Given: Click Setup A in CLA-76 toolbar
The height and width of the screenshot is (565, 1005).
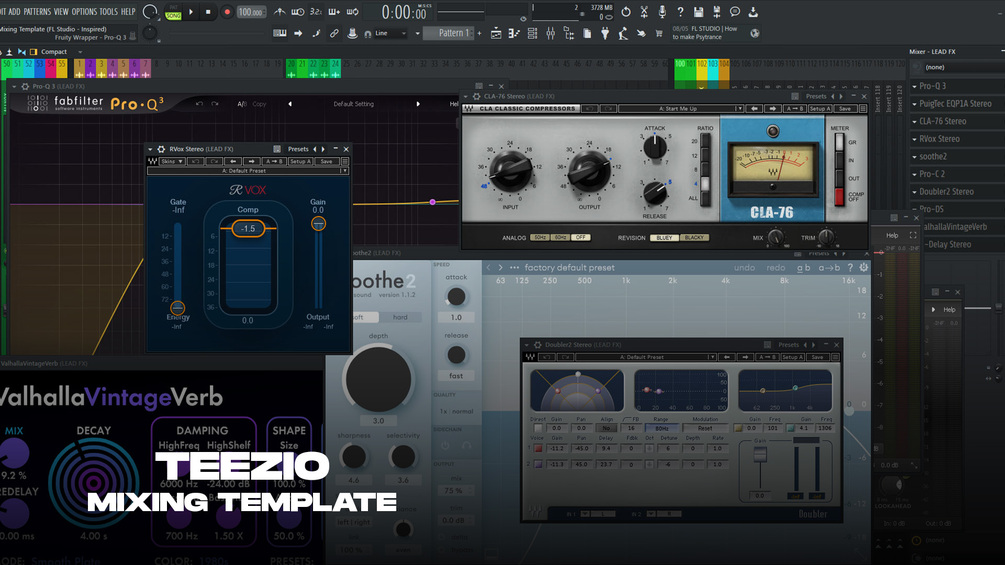Looking at the screenshot, I should tap(820, 108).
